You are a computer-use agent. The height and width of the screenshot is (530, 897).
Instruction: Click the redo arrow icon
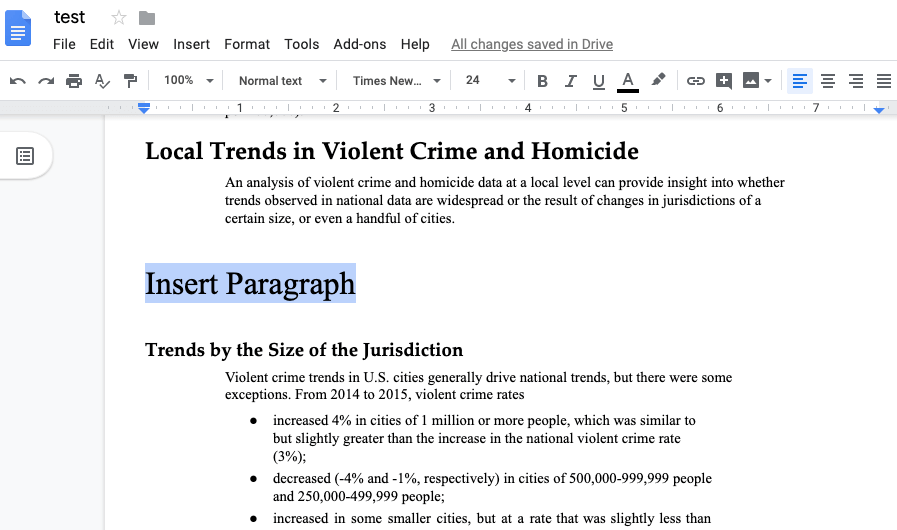[x=45, y=81]
